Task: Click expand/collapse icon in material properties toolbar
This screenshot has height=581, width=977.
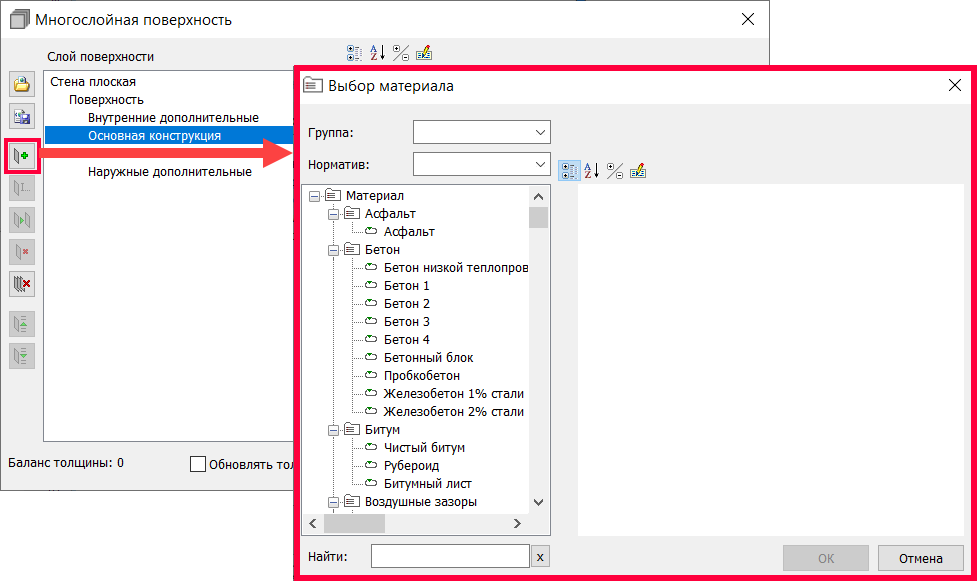Action: [x=615, y=171]
